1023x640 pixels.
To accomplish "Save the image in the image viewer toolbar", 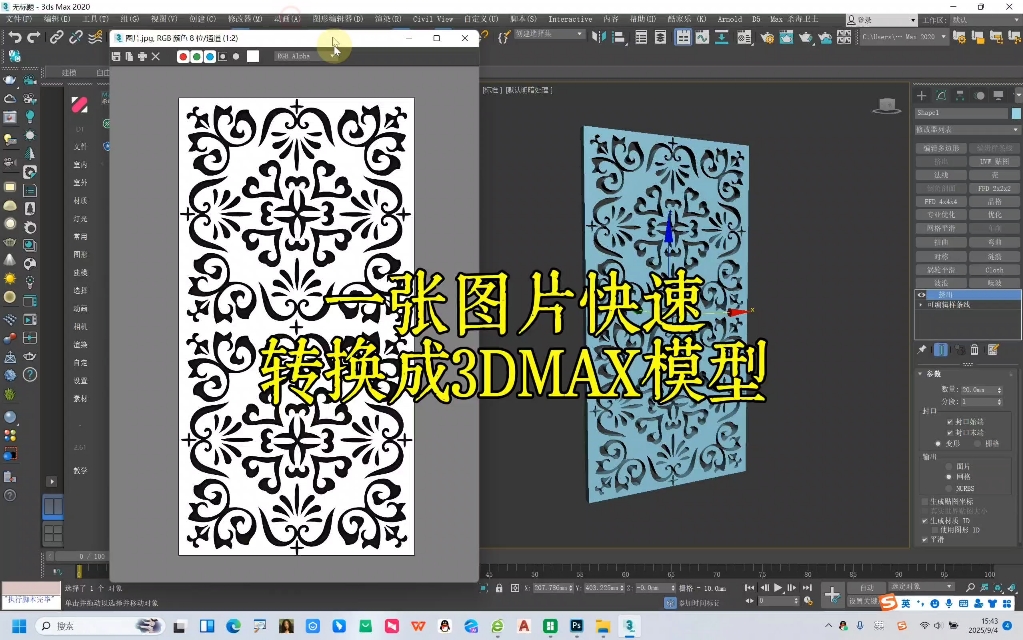I will tap(115, 56).
